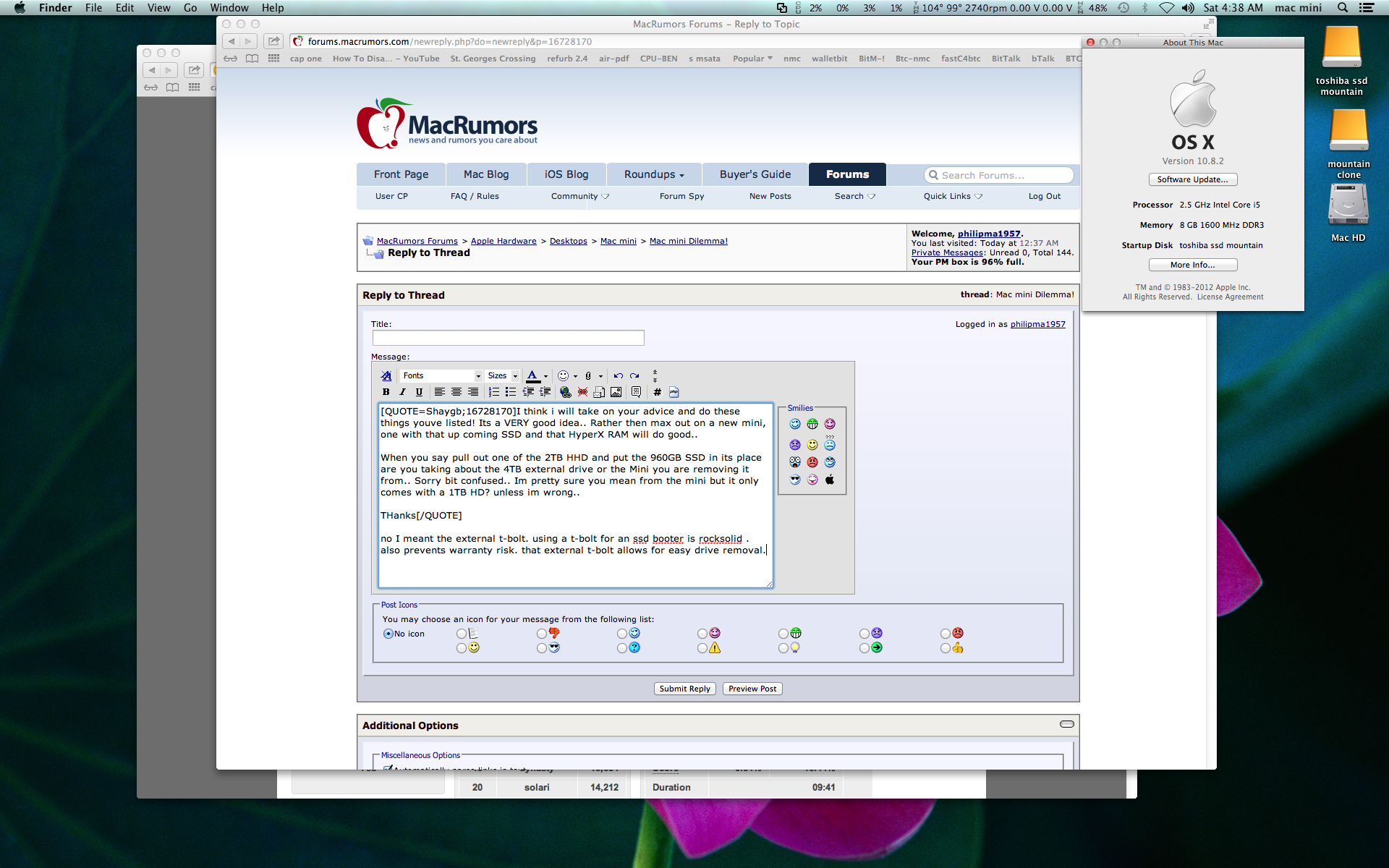
Task: Open the Mac mini Dilemma! breadcrumb link
Action: 688,241
